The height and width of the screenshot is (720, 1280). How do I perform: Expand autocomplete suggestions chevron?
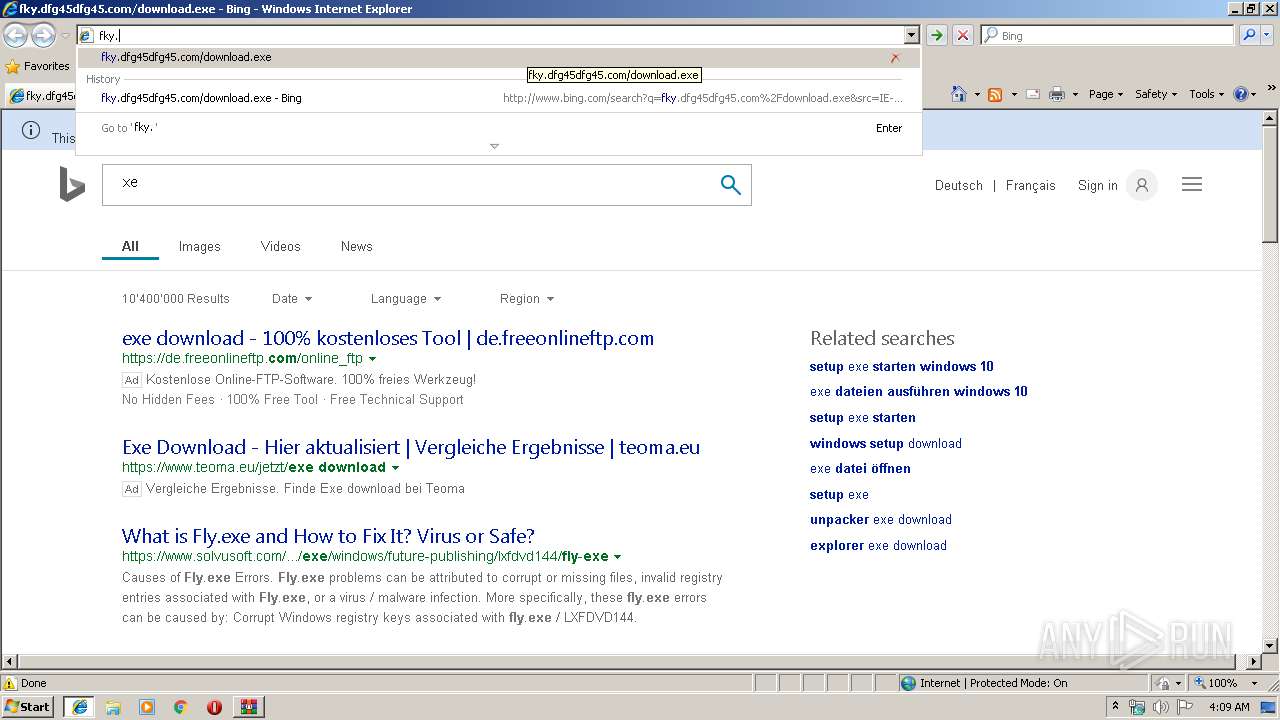494,146
